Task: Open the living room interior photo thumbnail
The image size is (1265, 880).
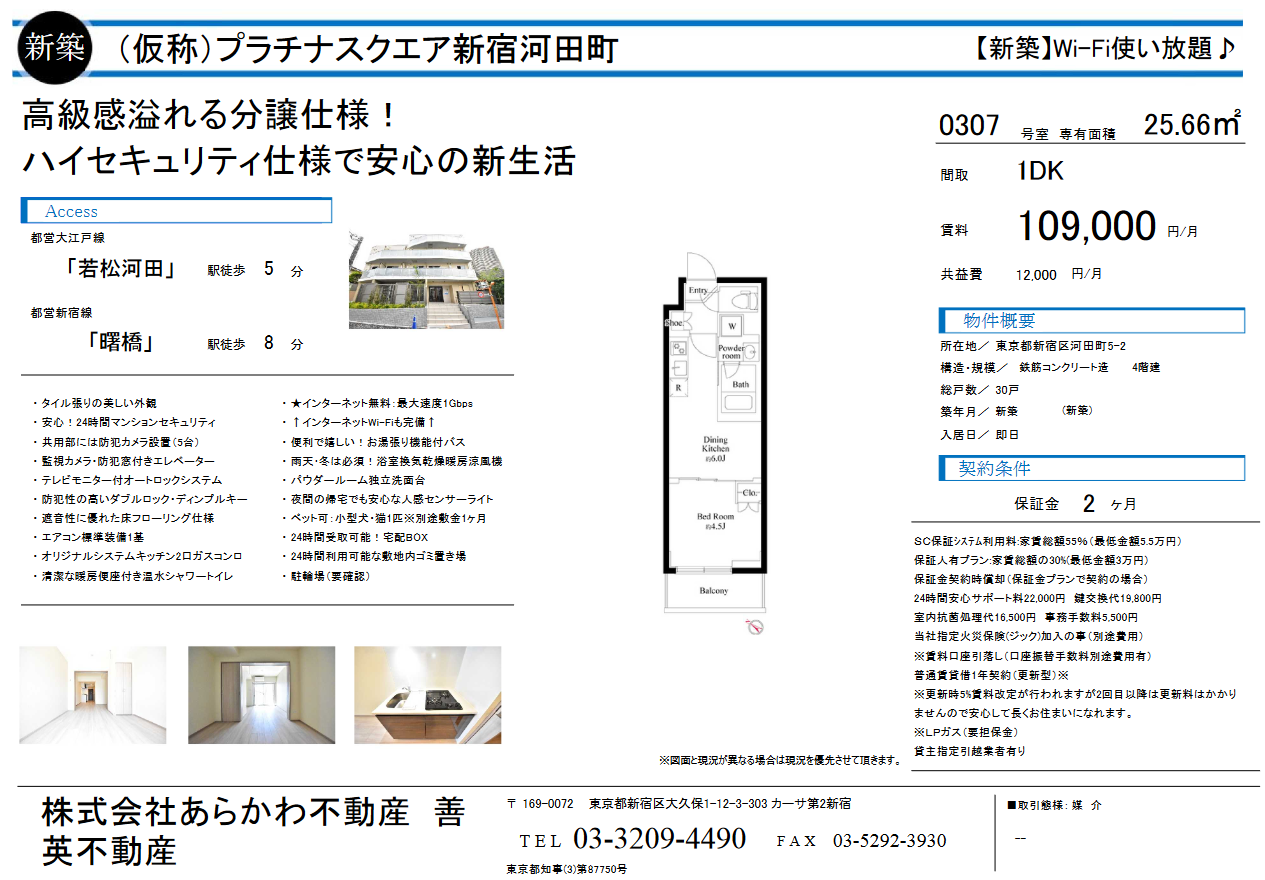Action: coord(262,695)
